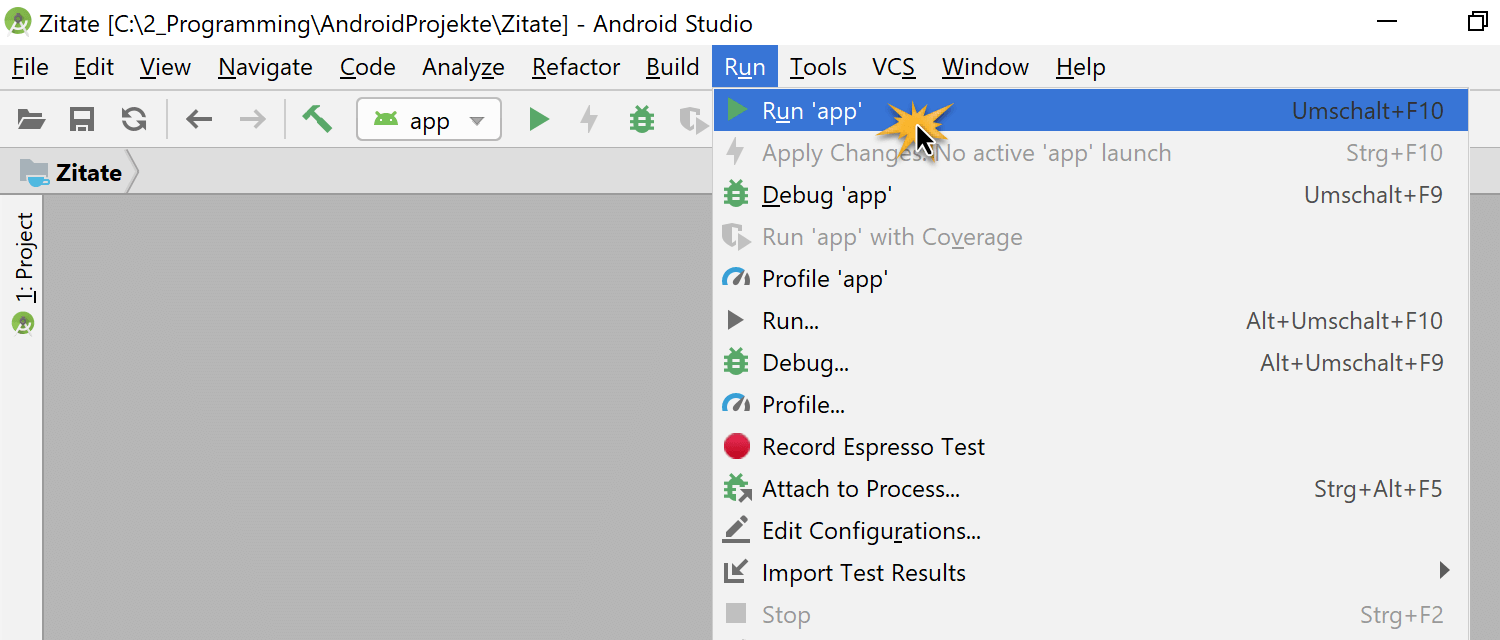This screenshot has width=1500, height=640.
Task: Select Apply Changes menu entry
Action: (1090, 153)
